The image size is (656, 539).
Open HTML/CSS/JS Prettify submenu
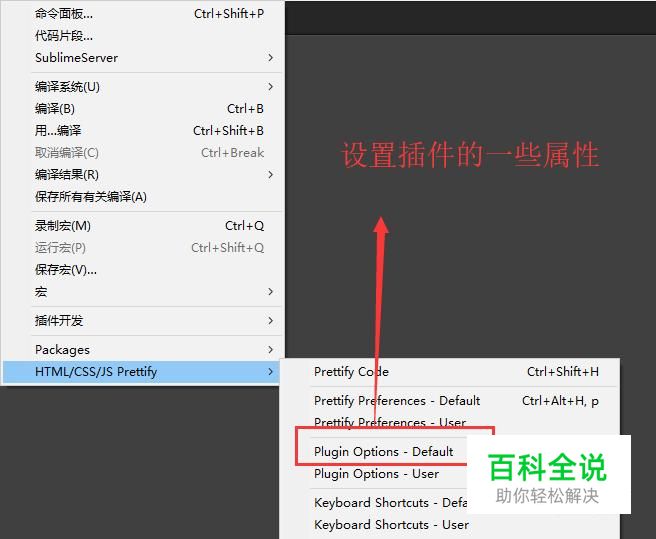tap(142, 372)
